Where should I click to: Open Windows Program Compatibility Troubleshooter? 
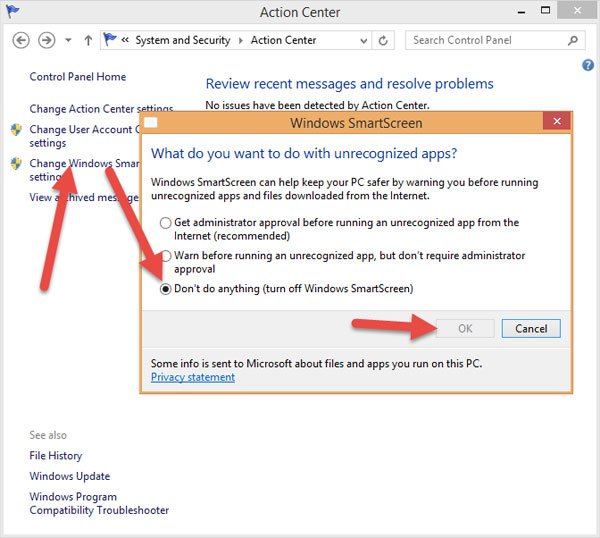[x=99, y=504]
